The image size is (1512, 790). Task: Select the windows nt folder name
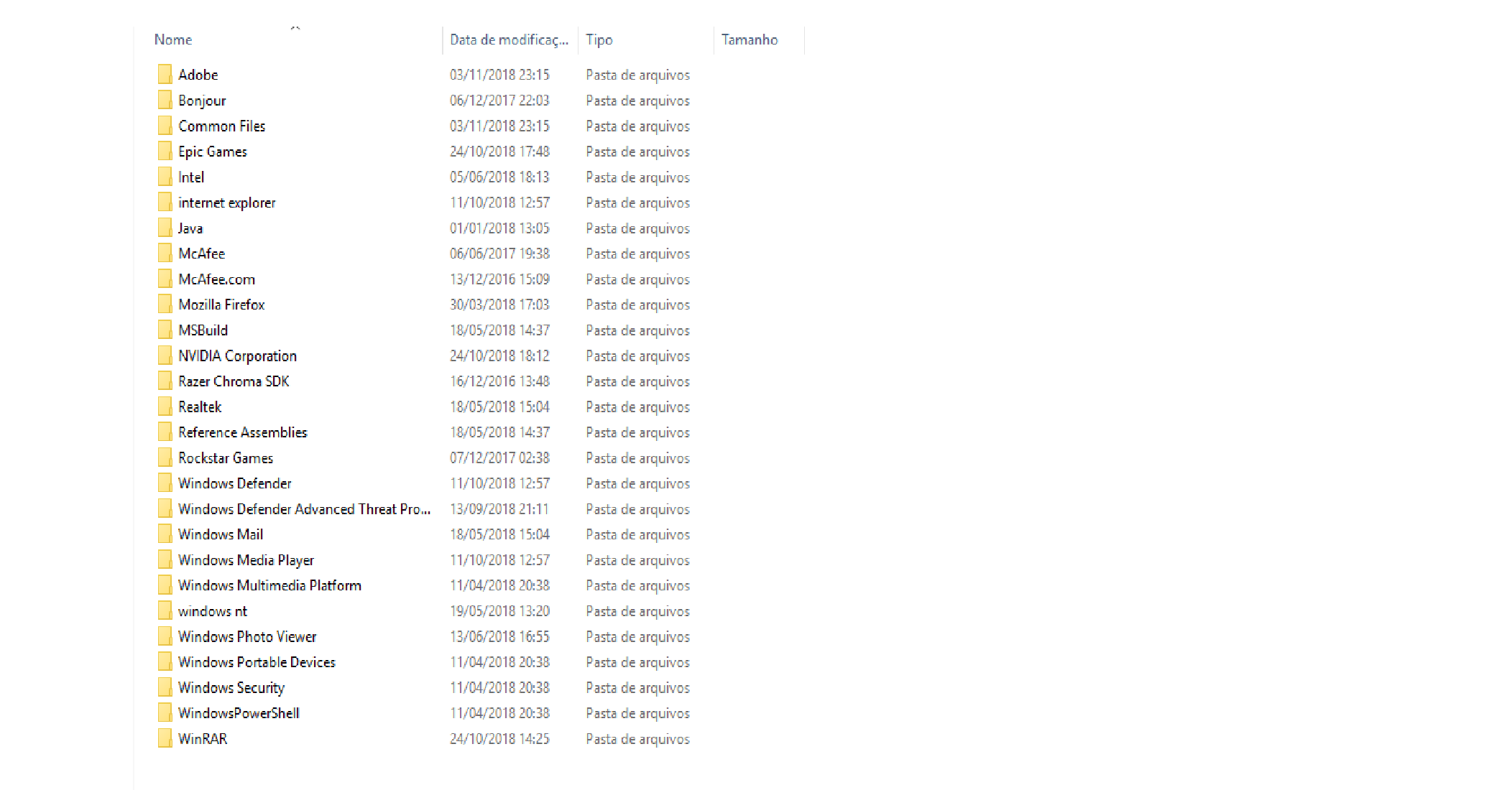point(213,611)
